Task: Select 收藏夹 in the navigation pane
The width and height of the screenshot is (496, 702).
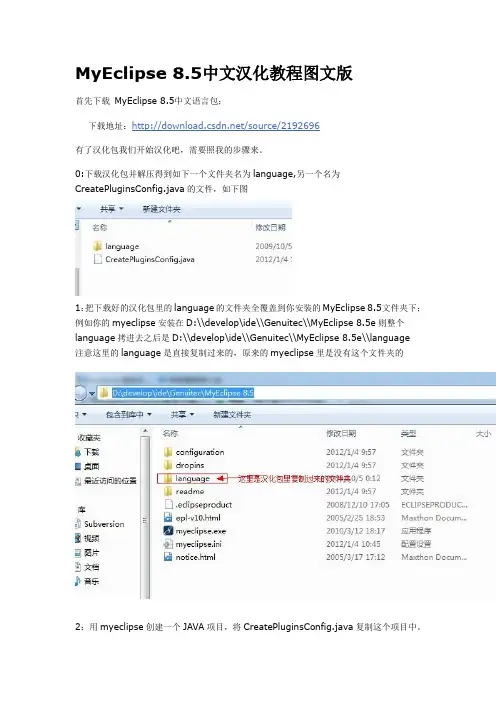Action: [x=89, y=438]
